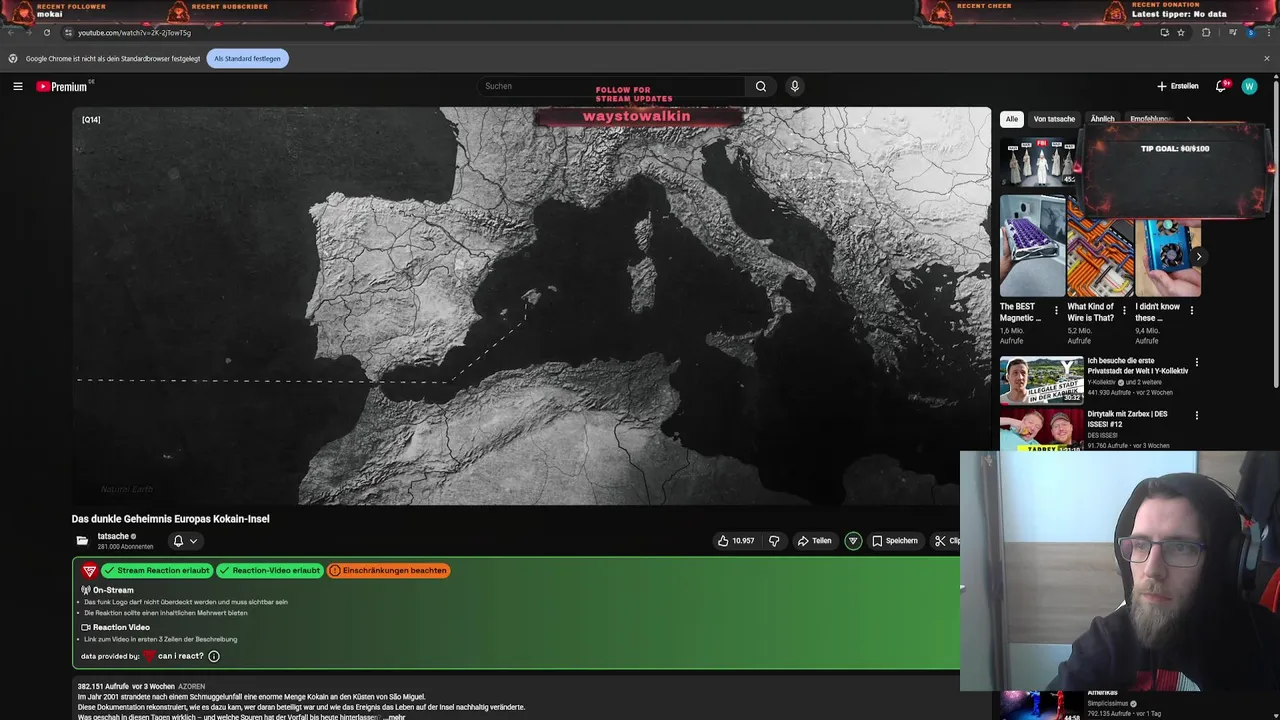This screenshot has width=1280, height=720.
Task: Reload the page in Chrome
Action: [x=46, y=32]
